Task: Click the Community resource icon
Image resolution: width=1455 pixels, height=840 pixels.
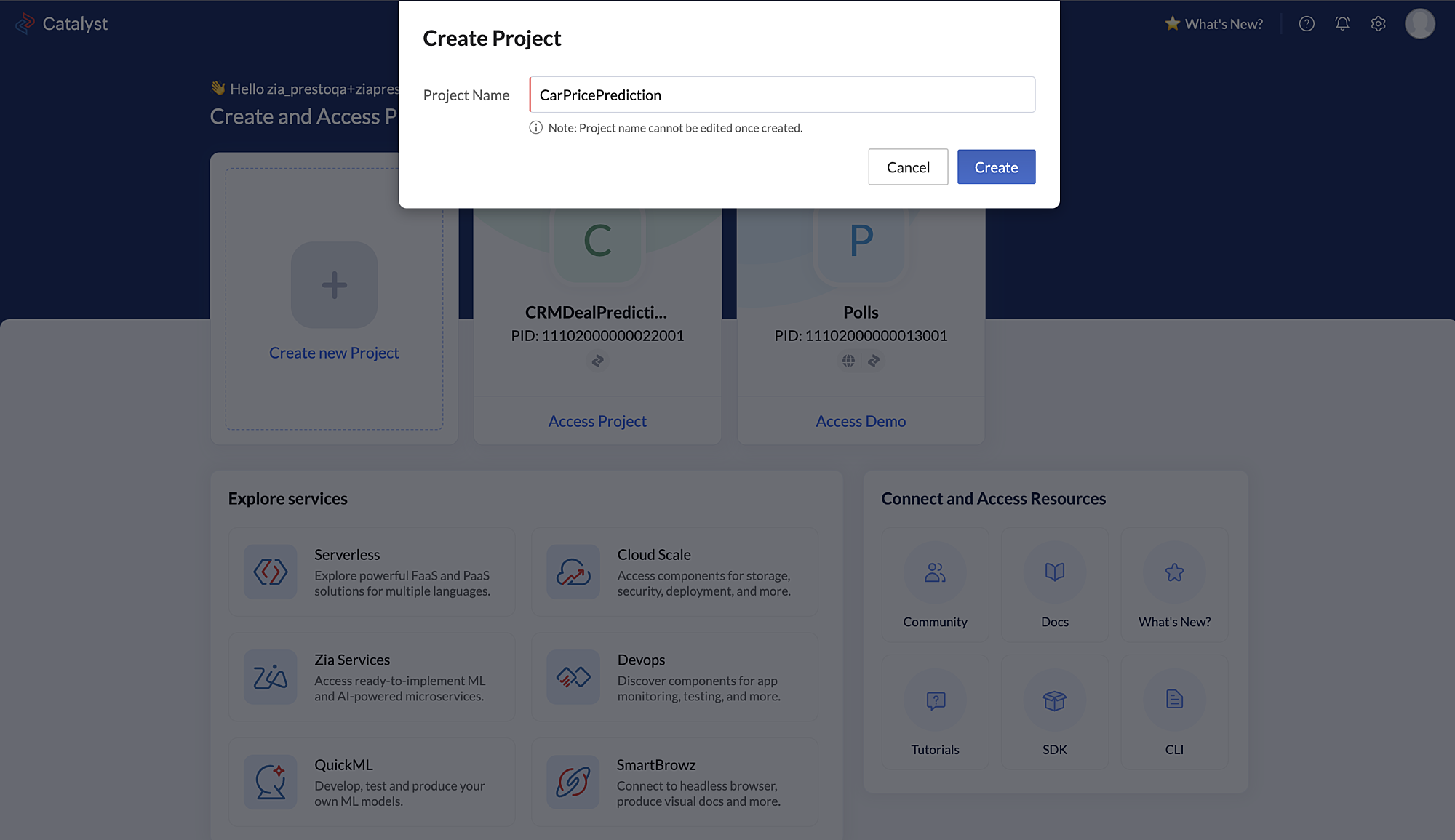Action: [x=934, y=571]
